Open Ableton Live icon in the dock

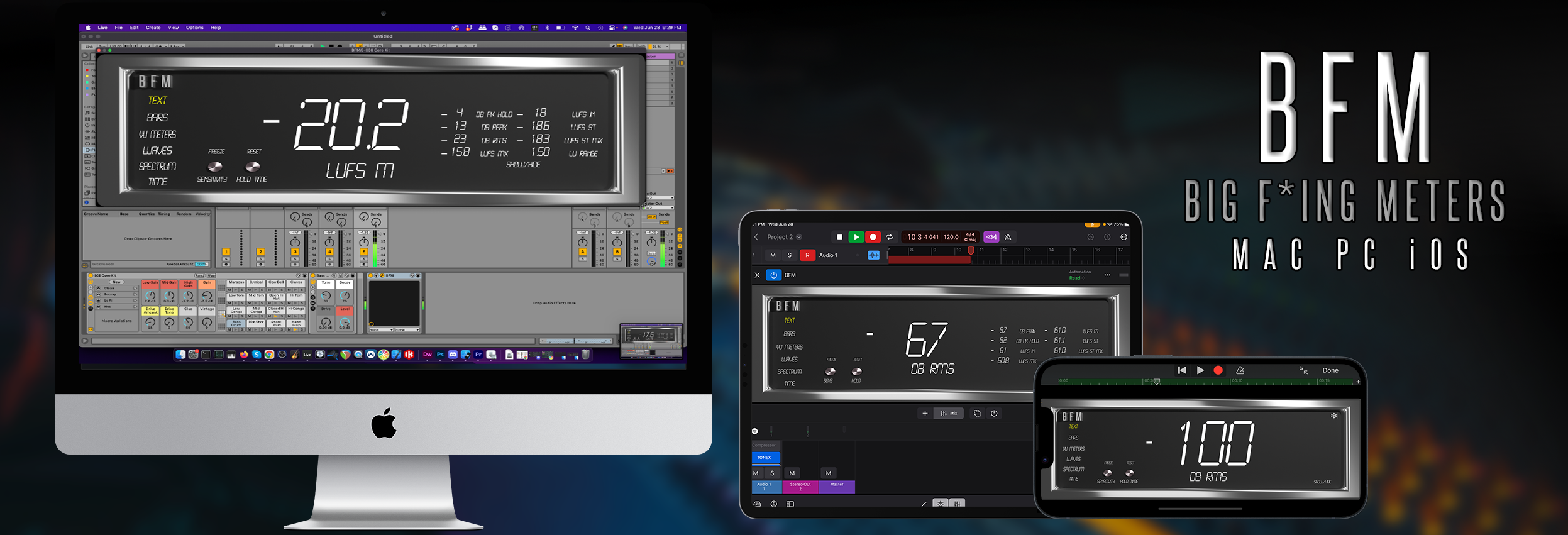[307, 355]
